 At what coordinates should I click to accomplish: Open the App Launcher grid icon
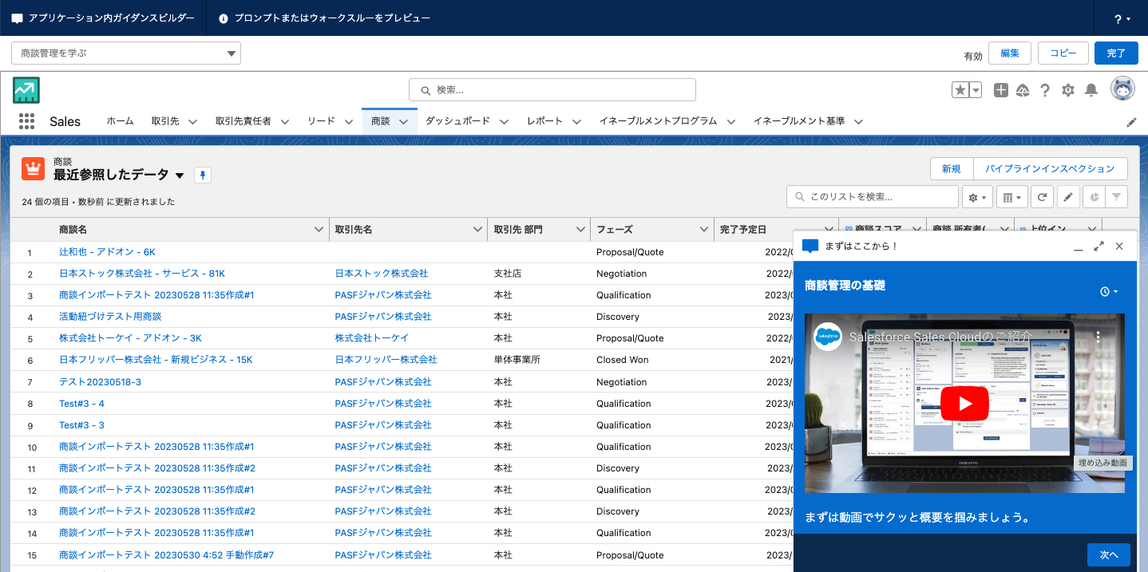(x=27, y=121)
